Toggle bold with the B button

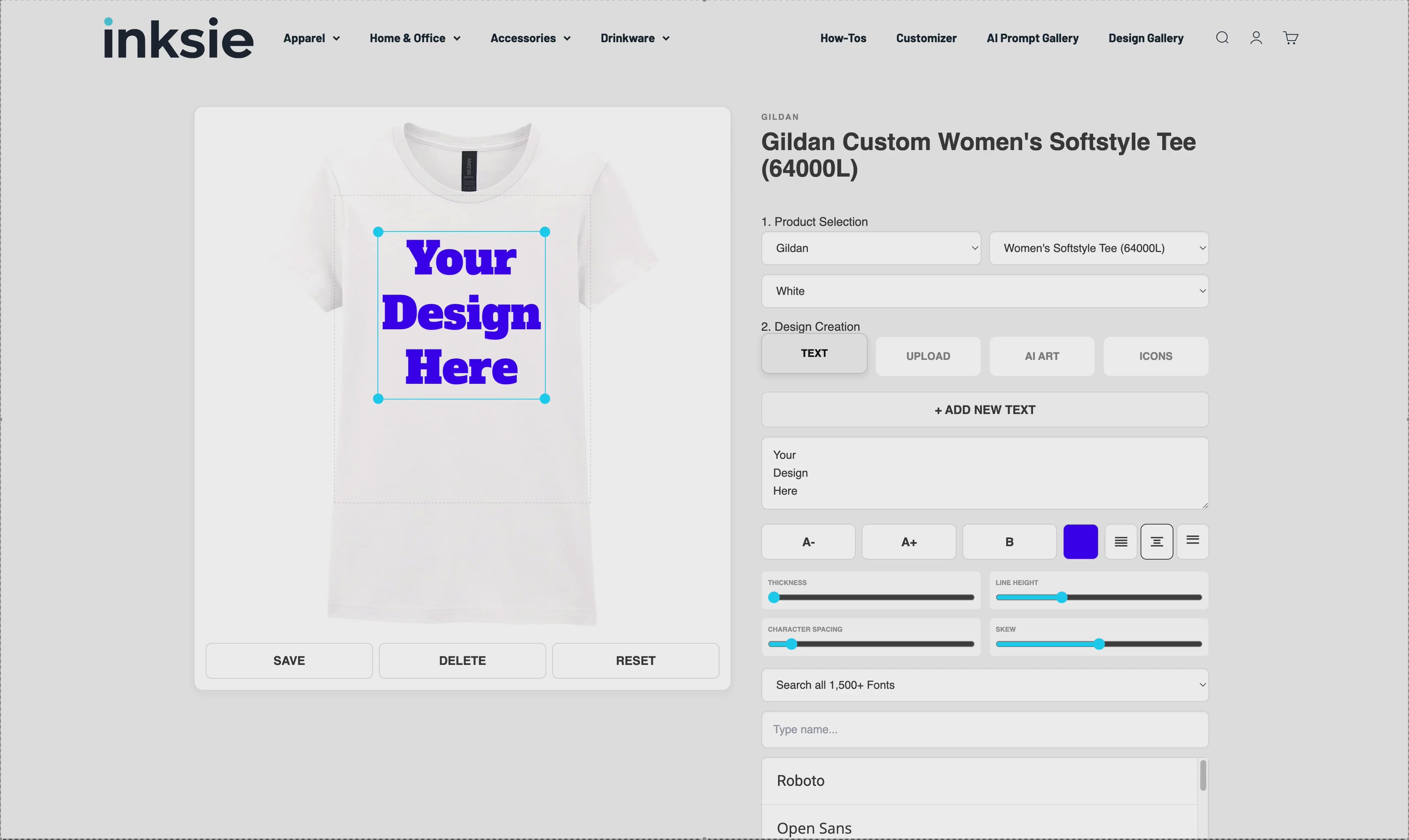1009,542
